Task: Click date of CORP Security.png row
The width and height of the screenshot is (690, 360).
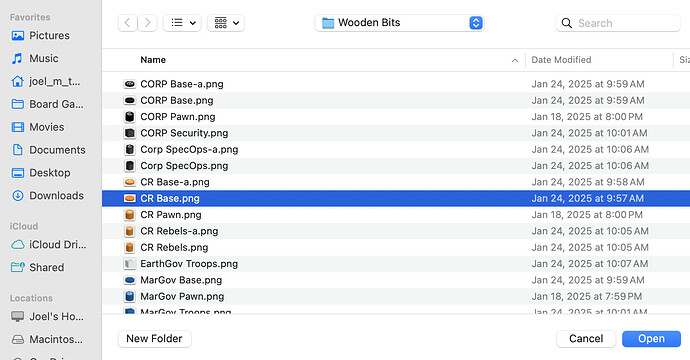Action: pyautogui.click(x=589, y=133)
